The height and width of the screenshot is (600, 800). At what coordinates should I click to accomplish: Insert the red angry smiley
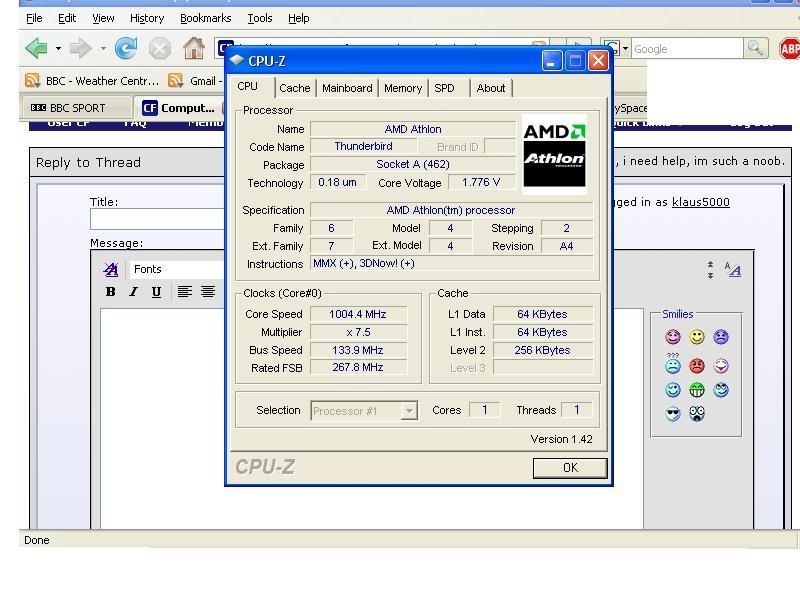[697, 366]
